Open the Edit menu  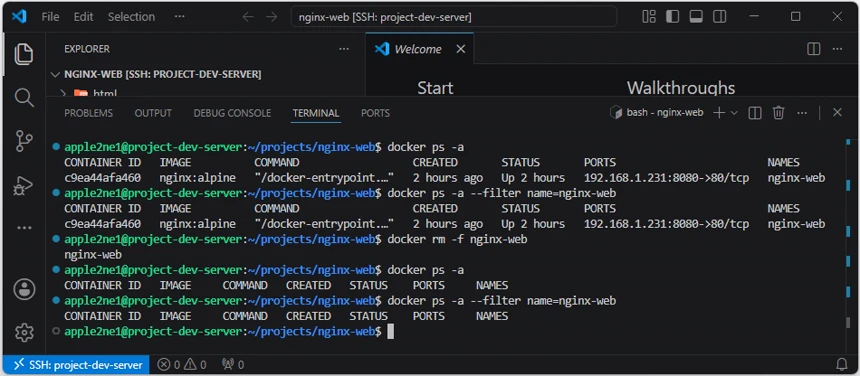[83, 17]
